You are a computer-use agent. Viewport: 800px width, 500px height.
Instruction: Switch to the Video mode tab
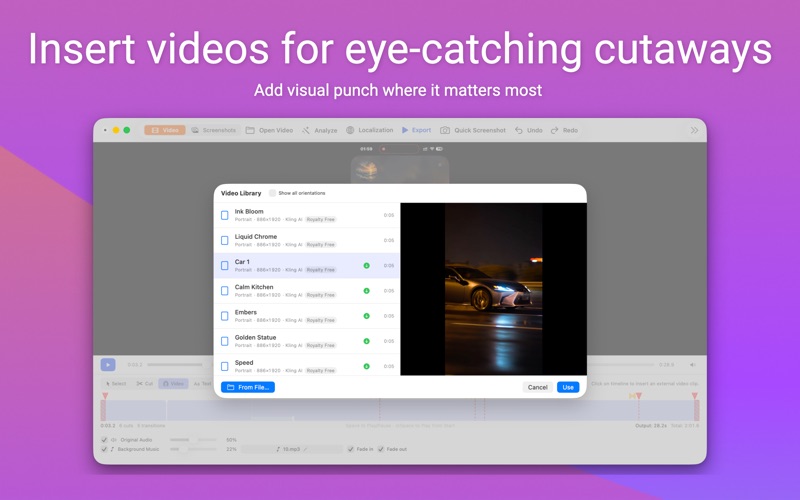click(x=165, y=130)
